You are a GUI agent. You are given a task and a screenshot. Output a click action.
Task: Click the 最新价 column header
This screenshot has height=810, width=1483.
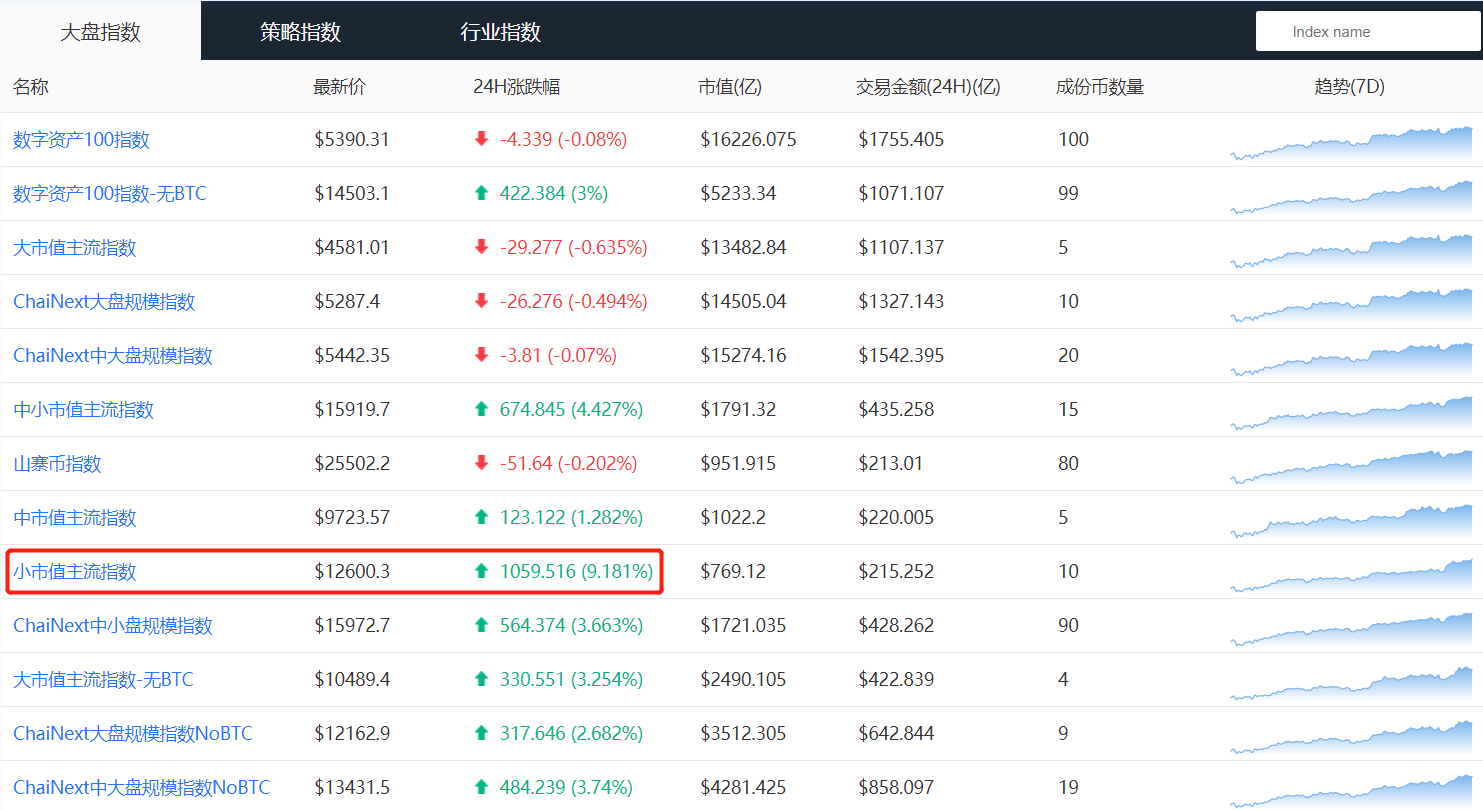(340, 87)
